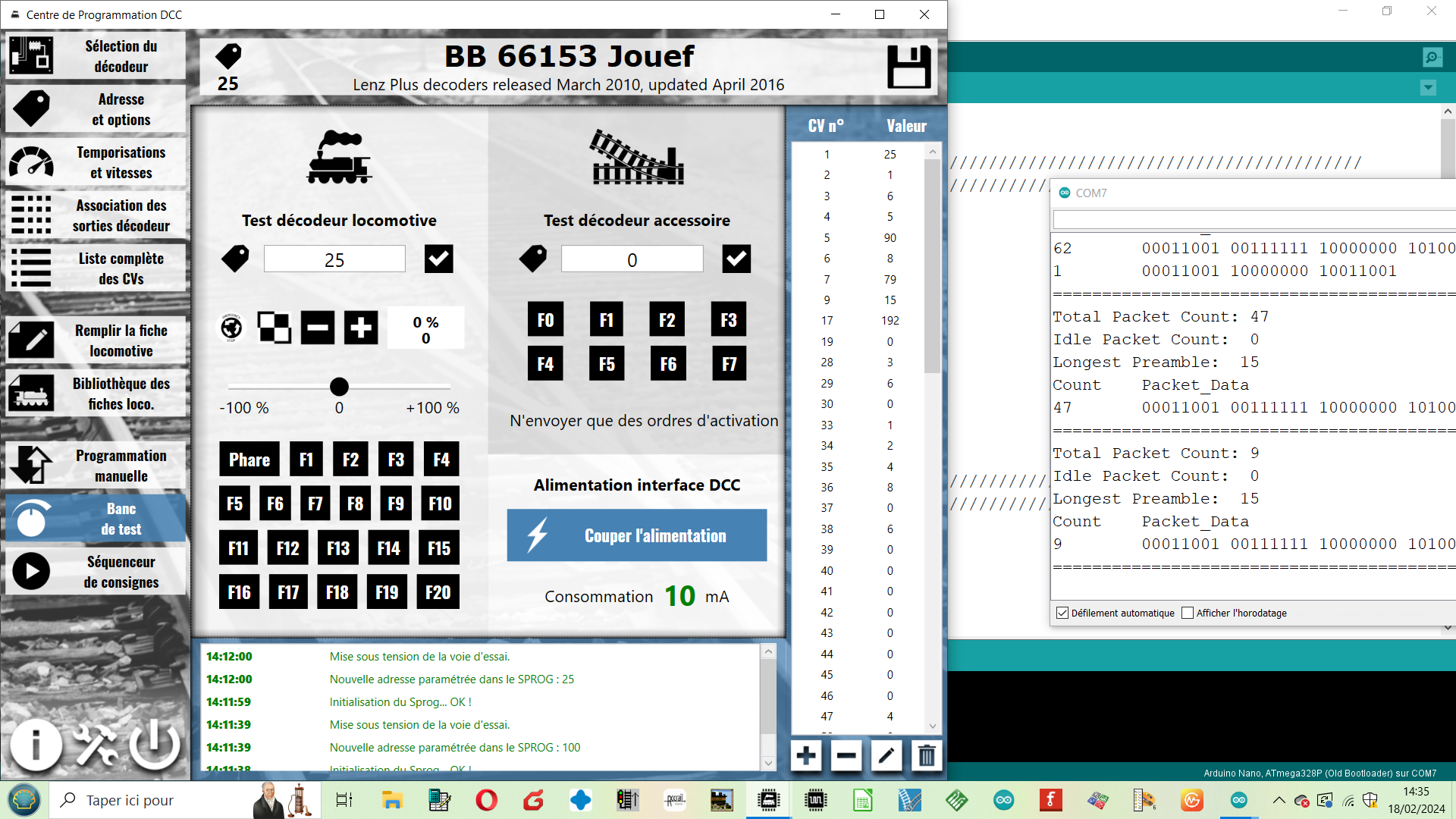The height and width of the screenshot is (819, 1456).
Task: Click the power shutdown icon
Action: point(155,745)
